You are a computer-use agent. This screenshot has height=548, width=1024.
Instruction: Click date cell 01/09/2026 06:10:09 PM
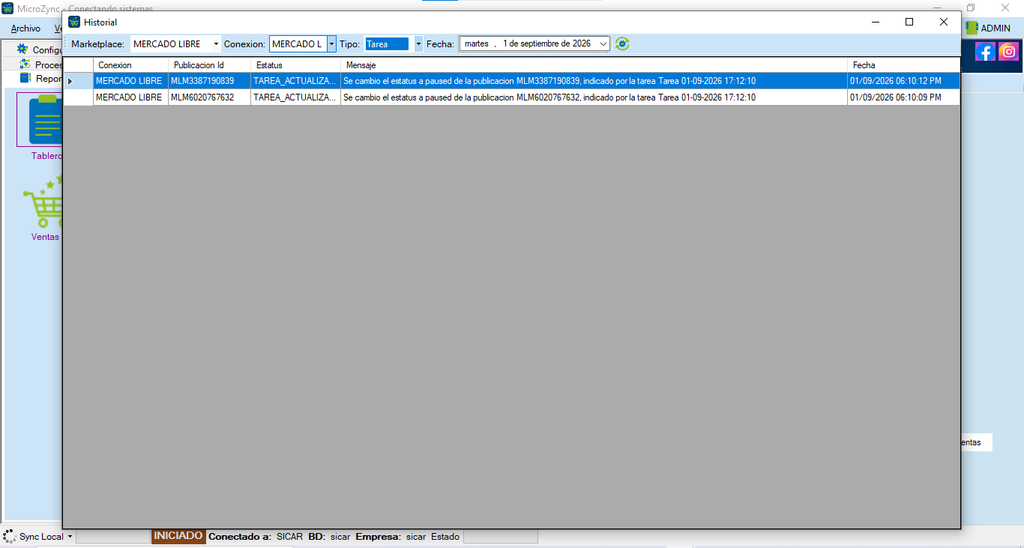(x=903, y=97)
